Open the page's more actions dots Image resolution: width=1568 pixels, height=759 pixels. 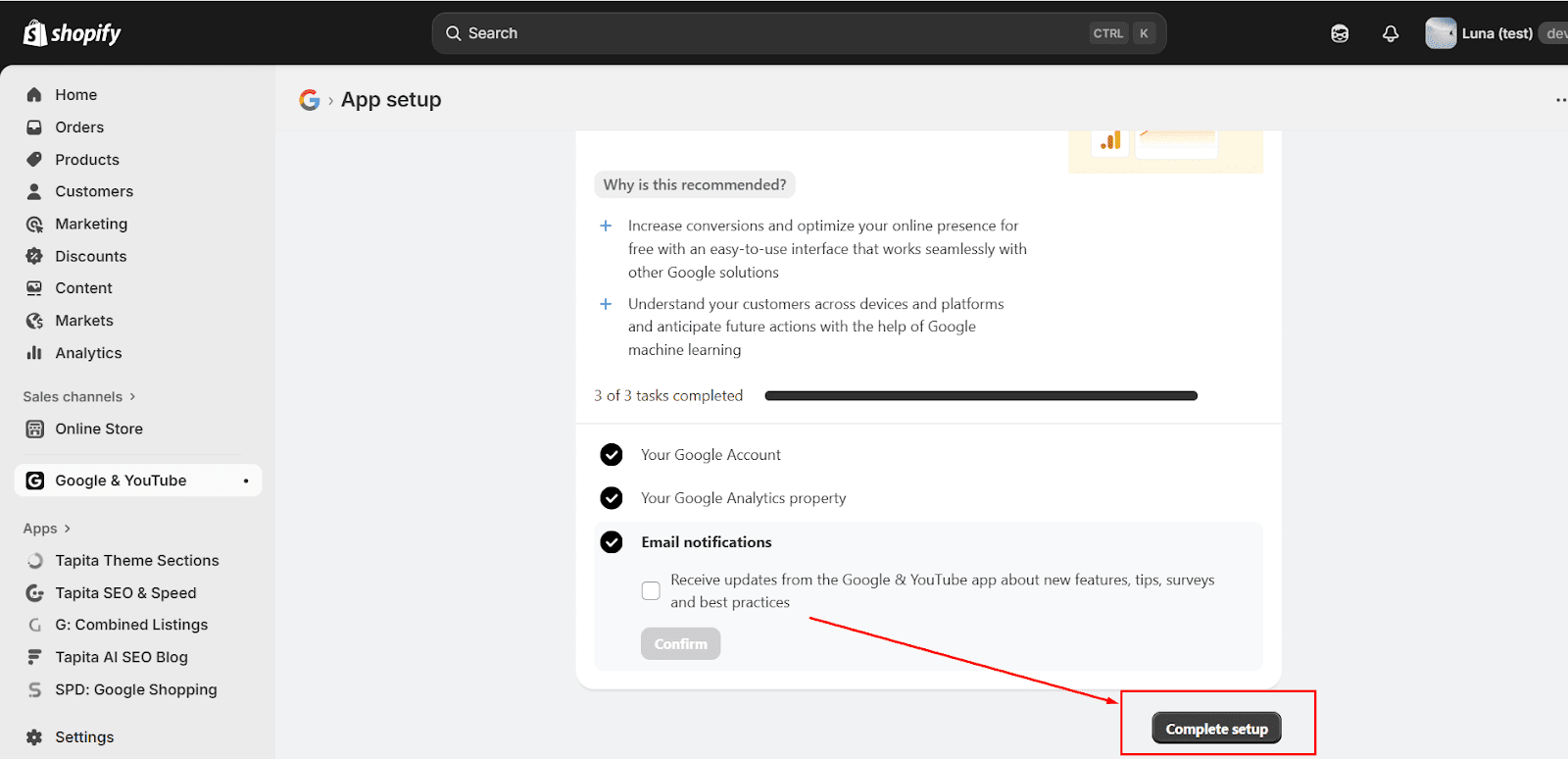(x=1560, y=100)
